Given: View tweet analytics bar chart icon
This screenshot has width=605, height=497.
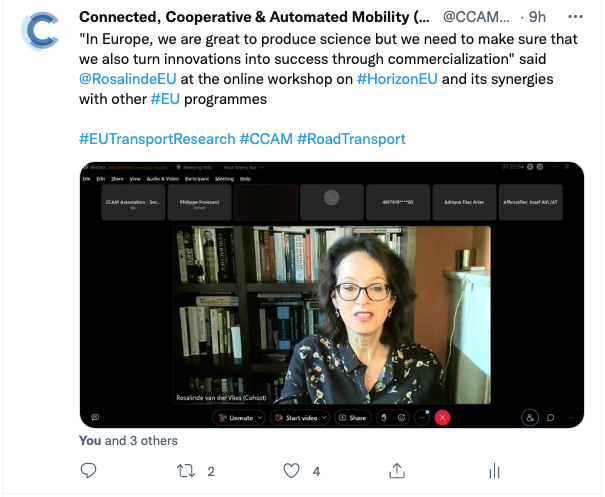Looking at the screenshot, I should coord(494,471).
